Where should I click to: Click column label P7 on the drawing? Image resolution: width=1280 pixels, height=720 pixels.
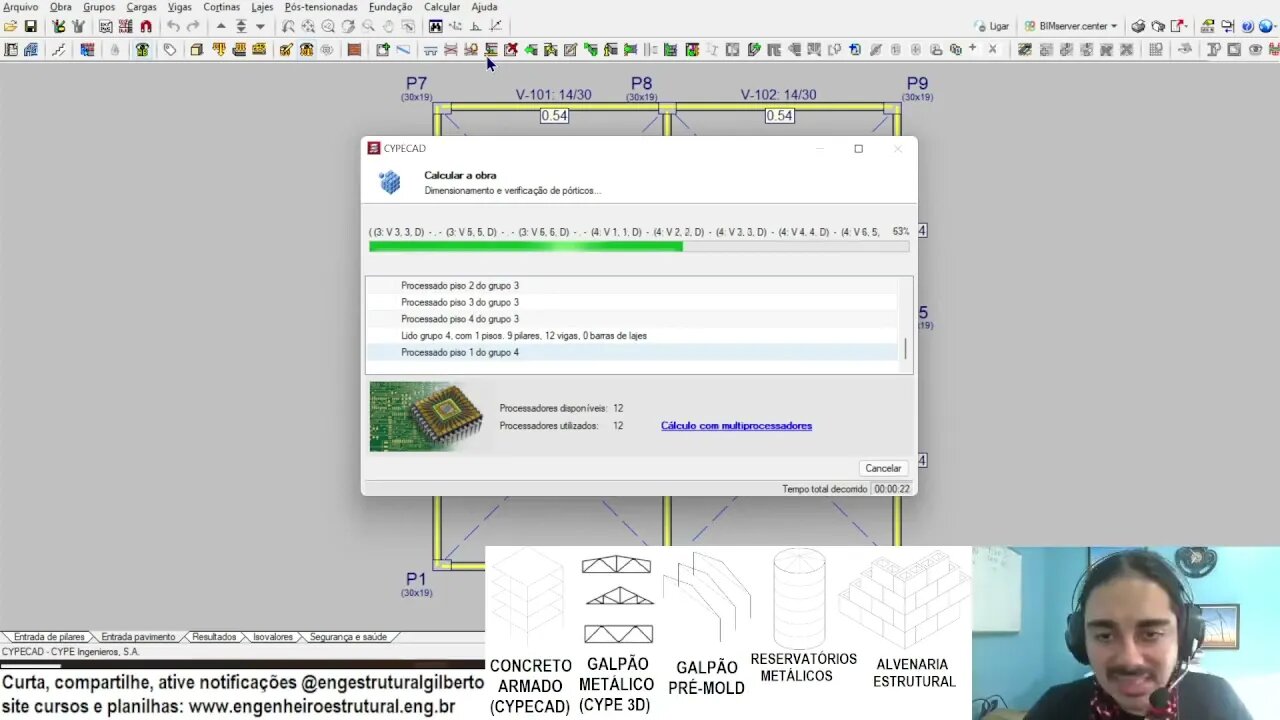coord(416,84)
